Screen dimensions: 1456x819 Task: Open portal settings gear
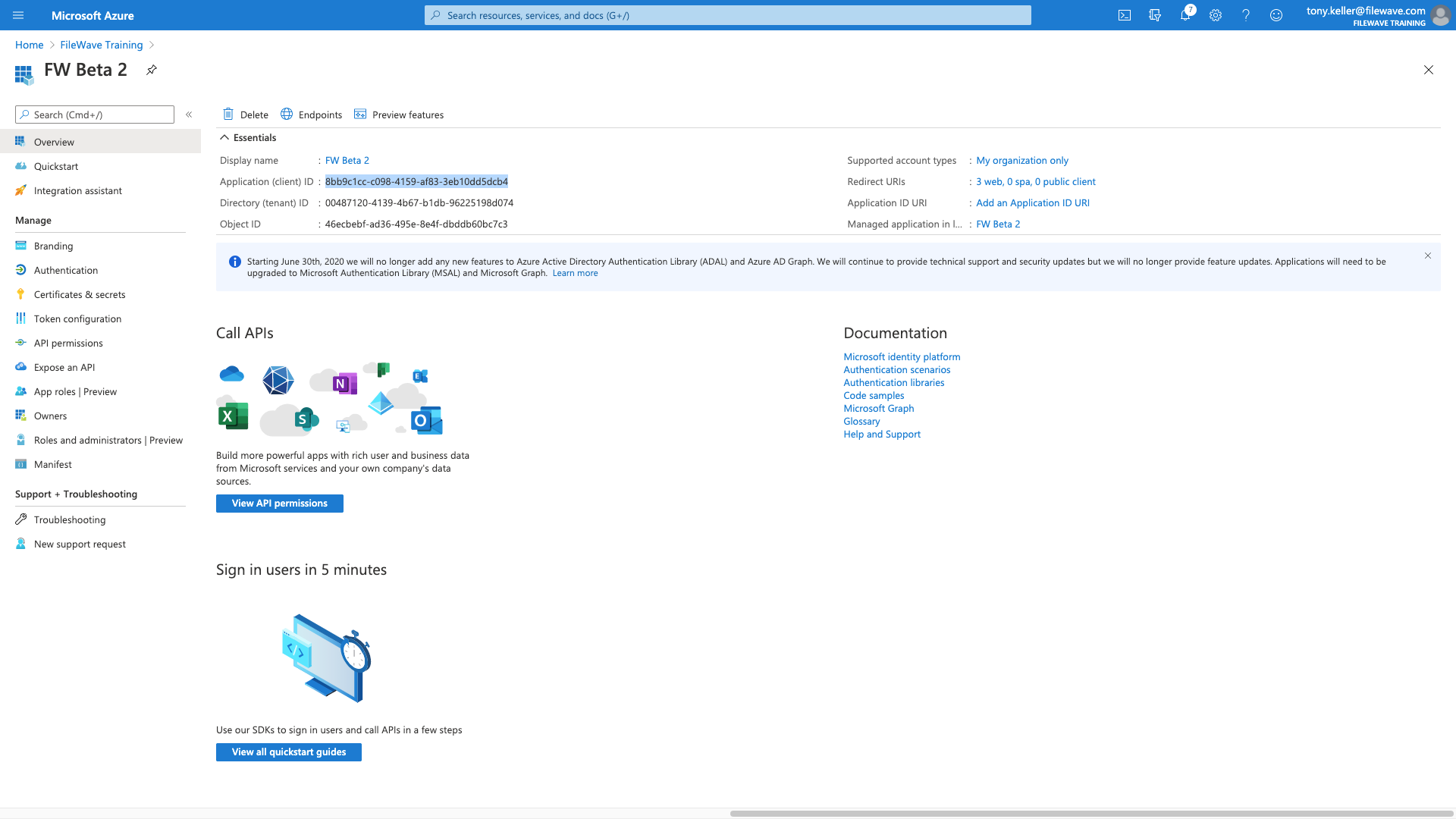1216,15
